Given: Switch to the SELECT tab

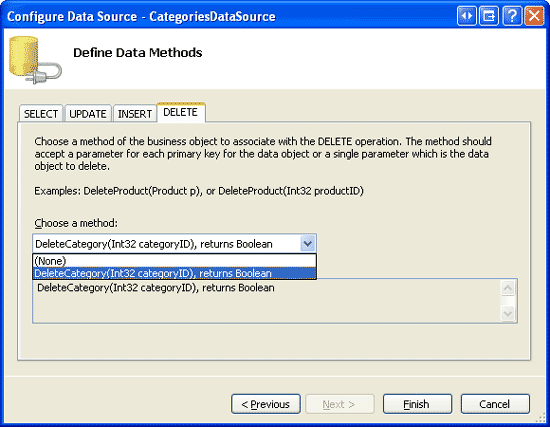Looking at the screenshot, I should (41, 114).
